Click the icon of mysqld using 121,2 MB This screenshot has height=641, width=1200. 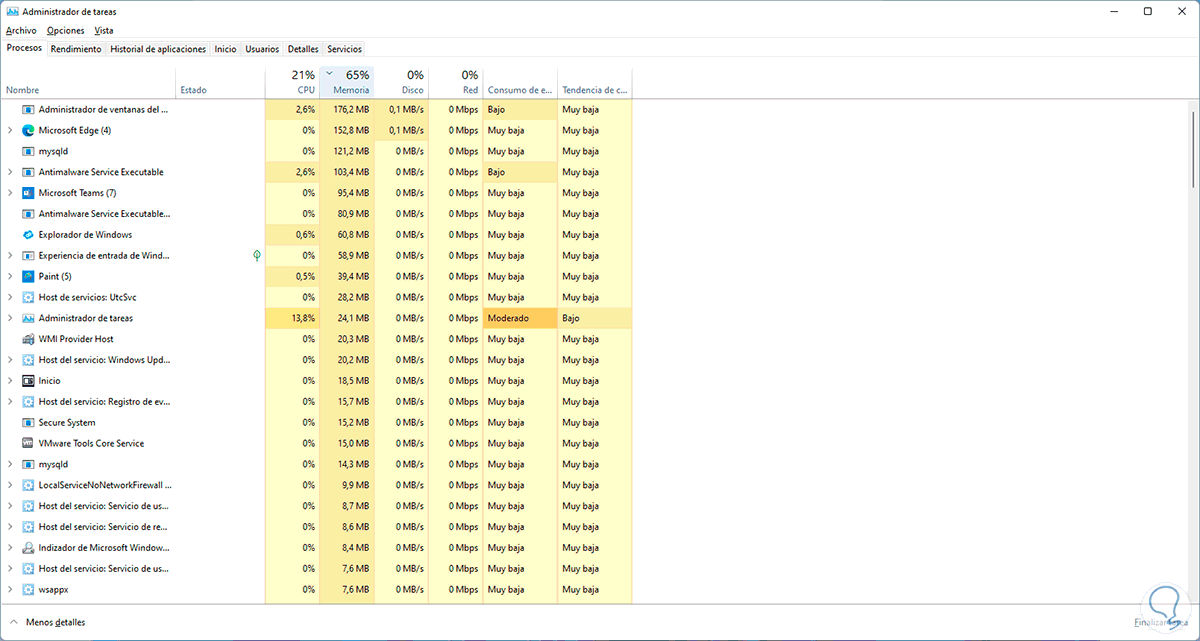click(x=28, y=151)
